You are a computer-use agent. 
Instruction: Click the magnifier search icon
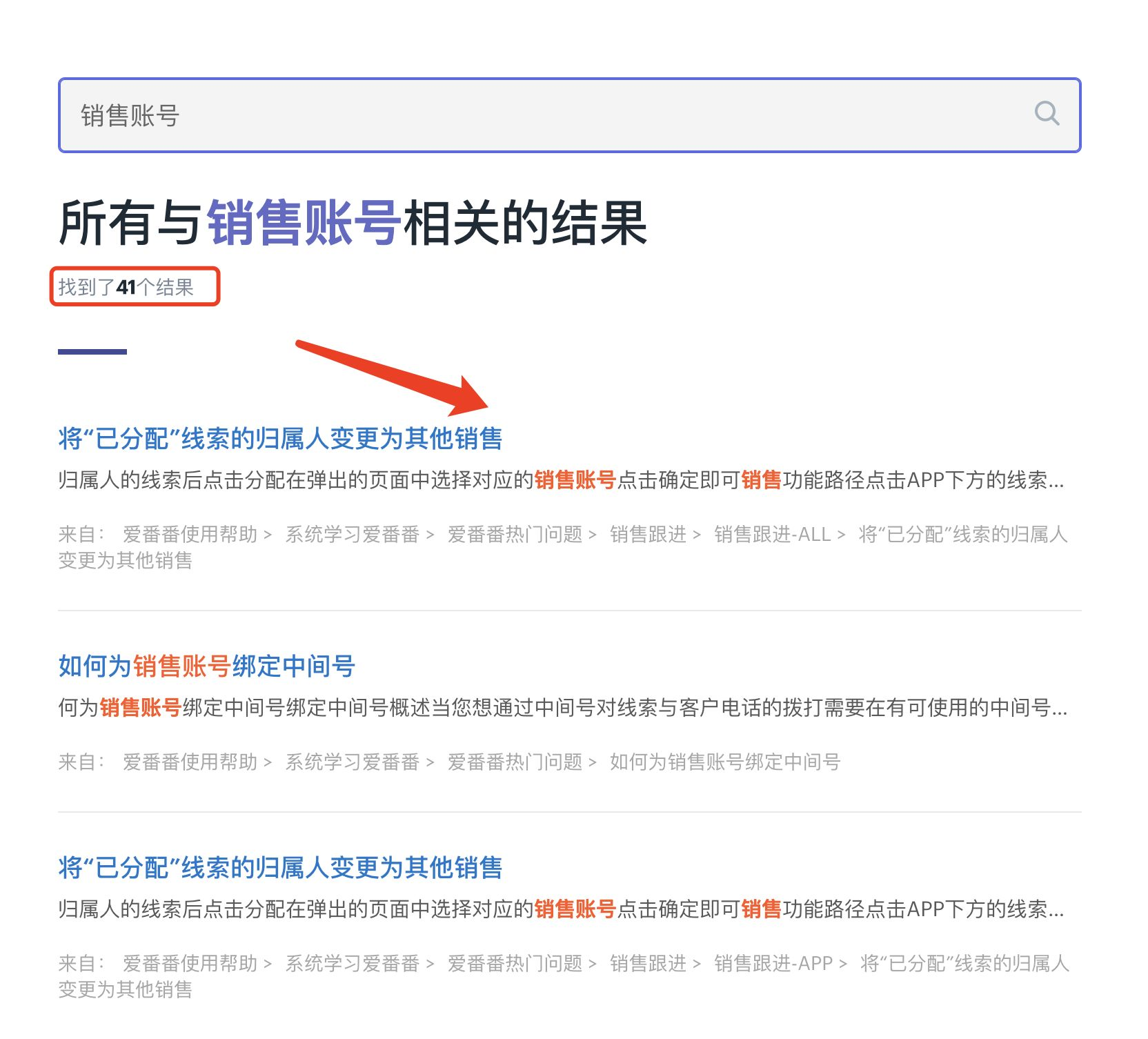1047,114
